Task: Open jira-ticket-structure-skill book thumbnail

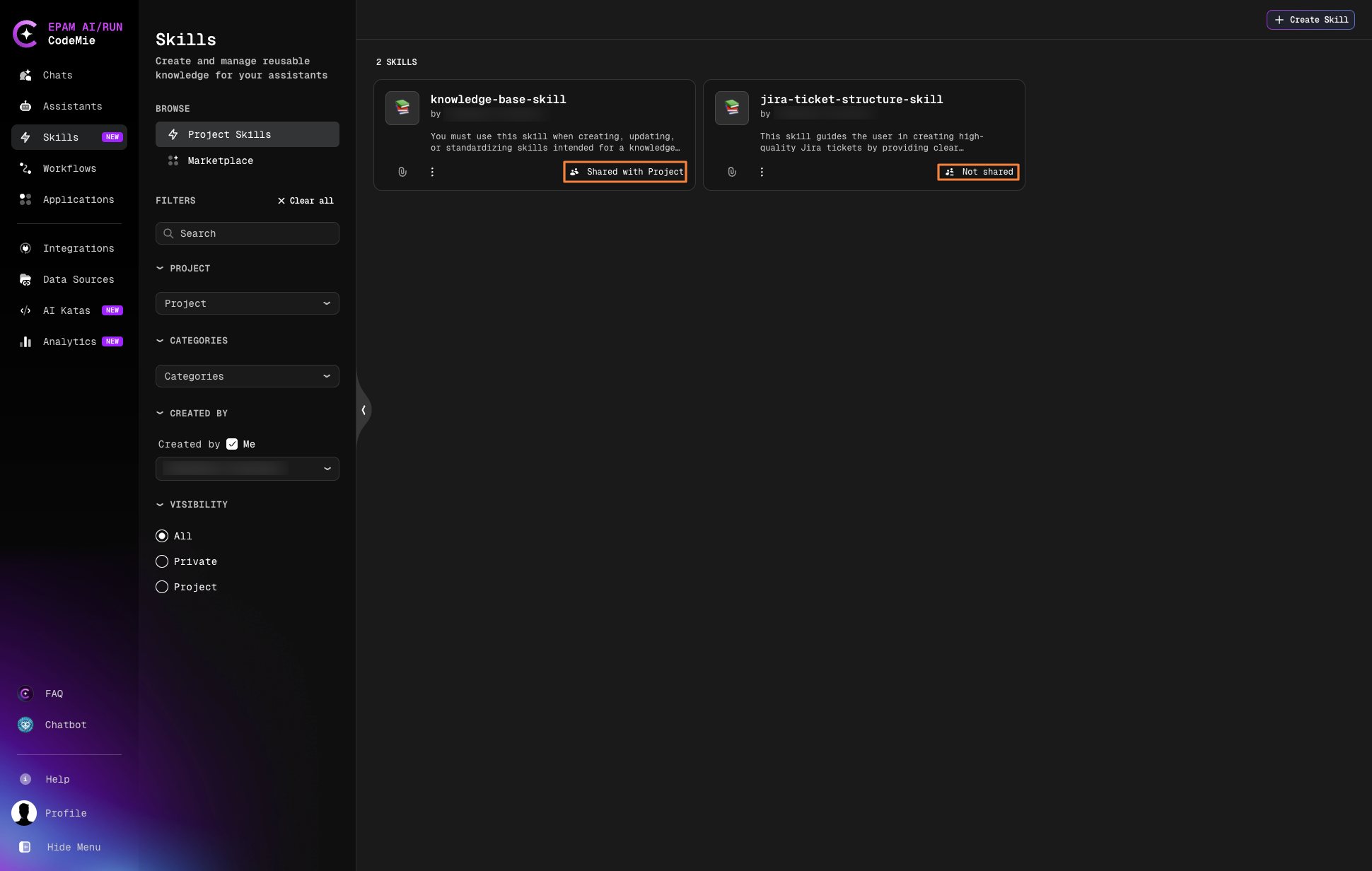Action: (732, 108)
